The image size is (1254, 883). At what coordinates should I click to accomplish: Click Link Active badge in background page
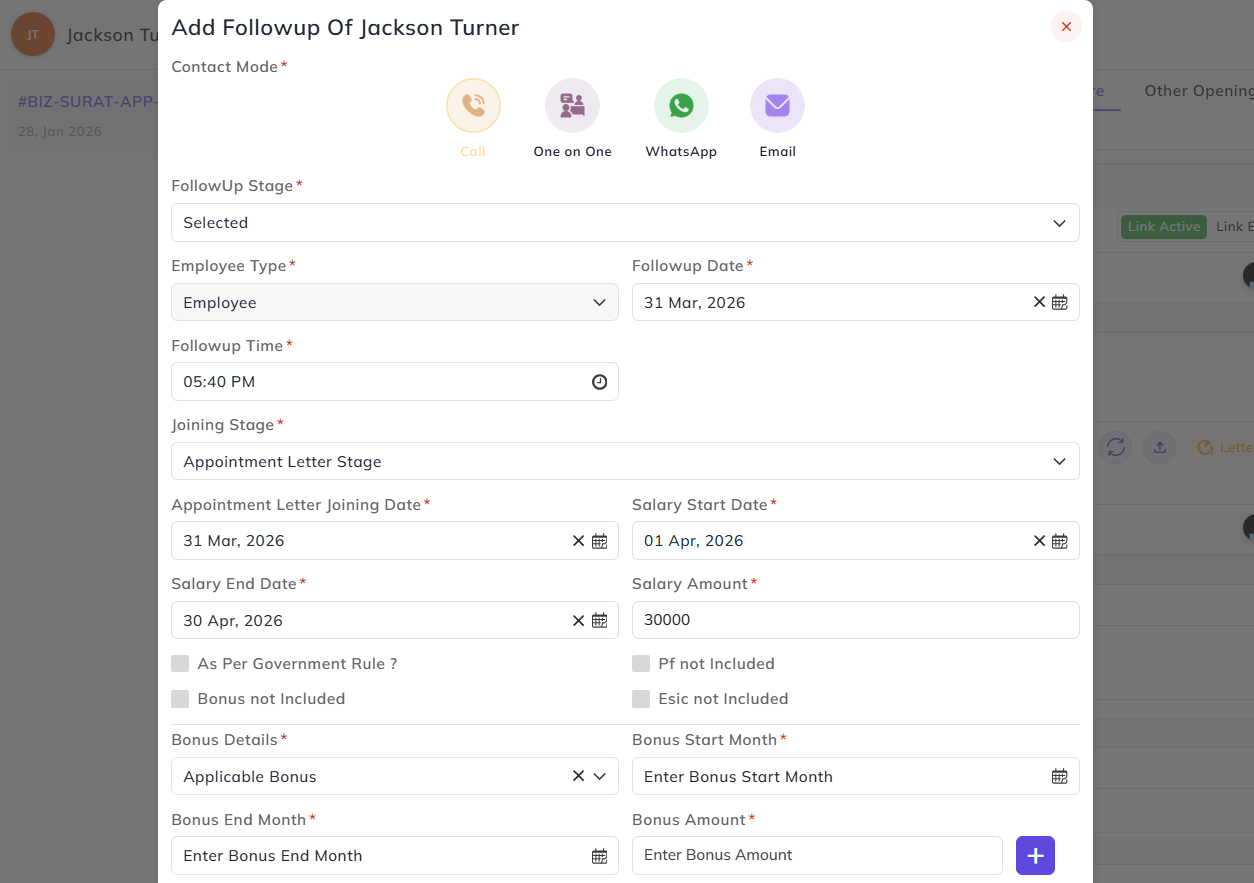[1163, 227]
